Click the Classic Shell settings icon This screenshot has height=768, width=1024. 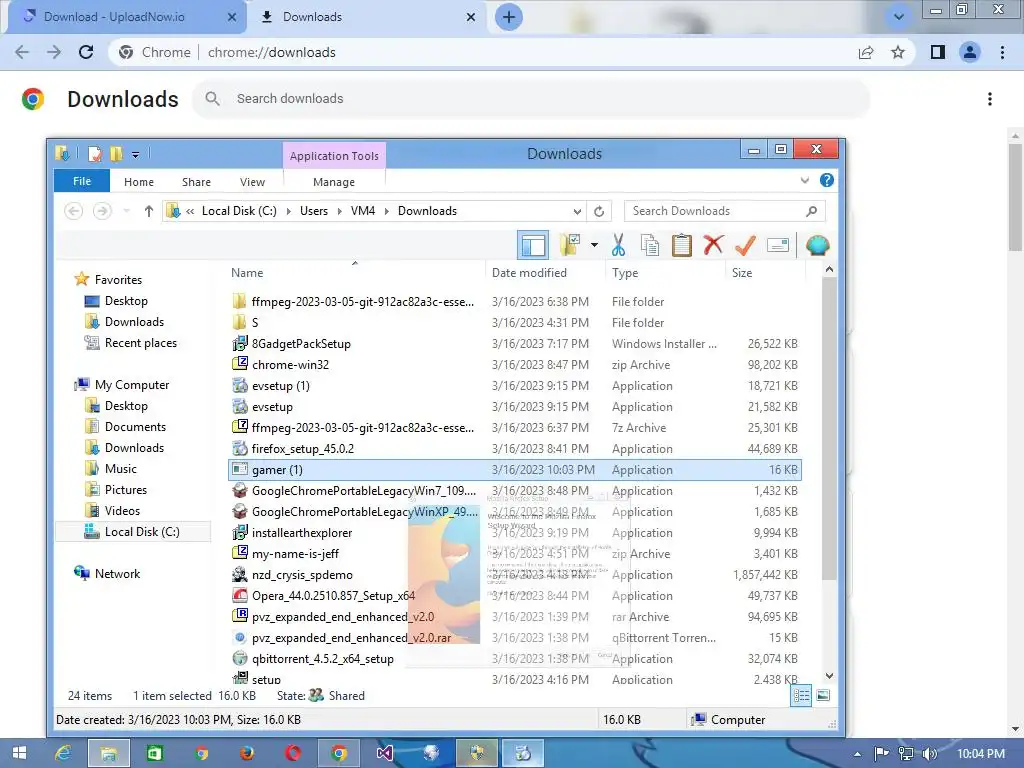pos(817,245)
